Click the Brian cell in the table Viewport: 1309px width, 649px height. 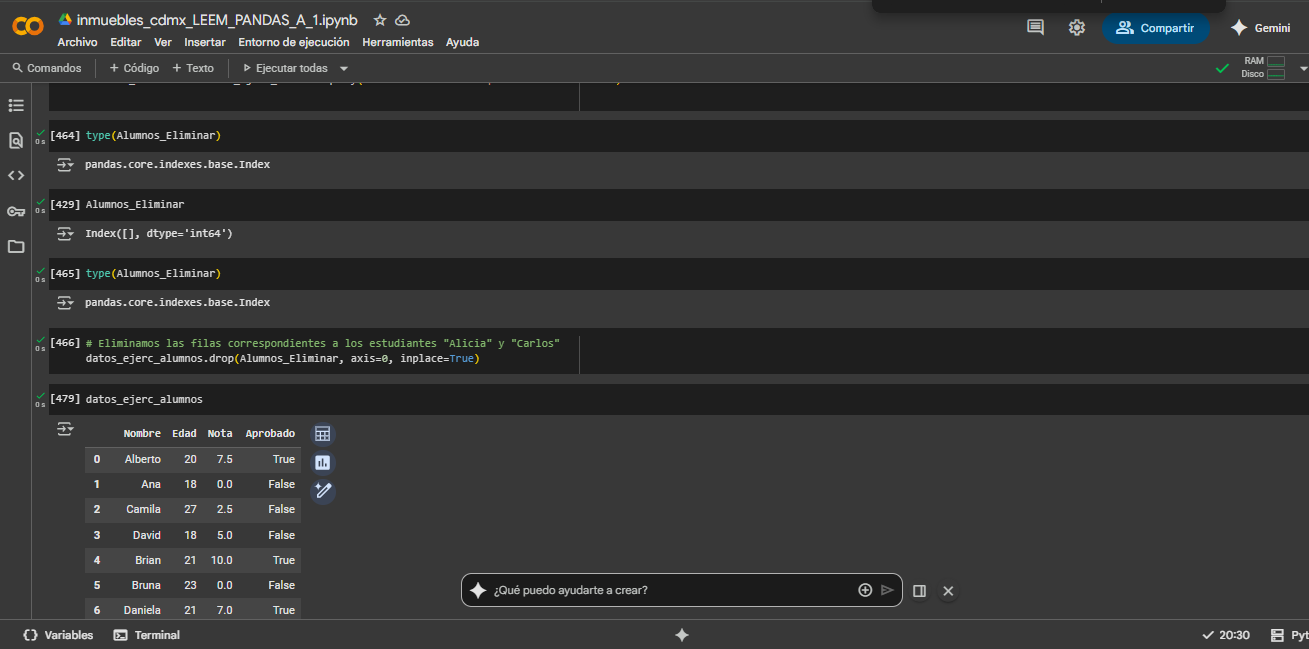pos(148,560)
